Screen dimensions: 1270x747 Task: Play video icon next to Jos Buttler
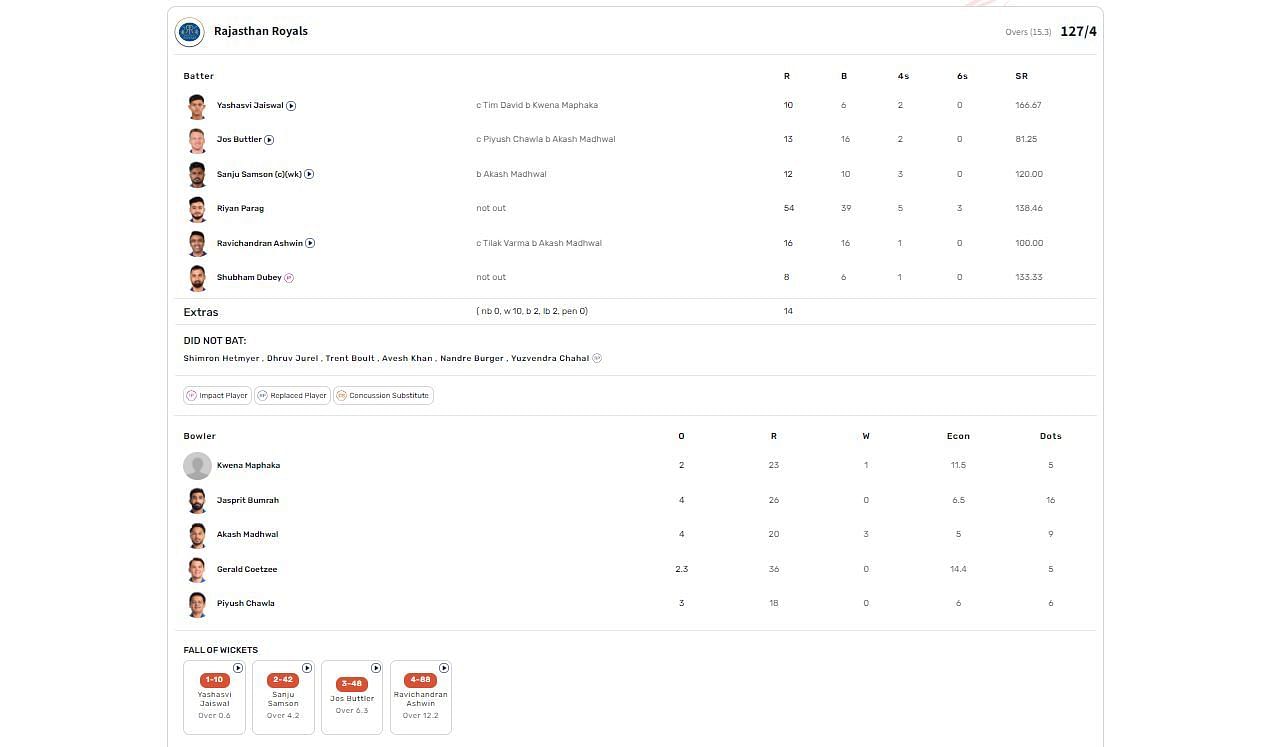(x=269, y=140)
